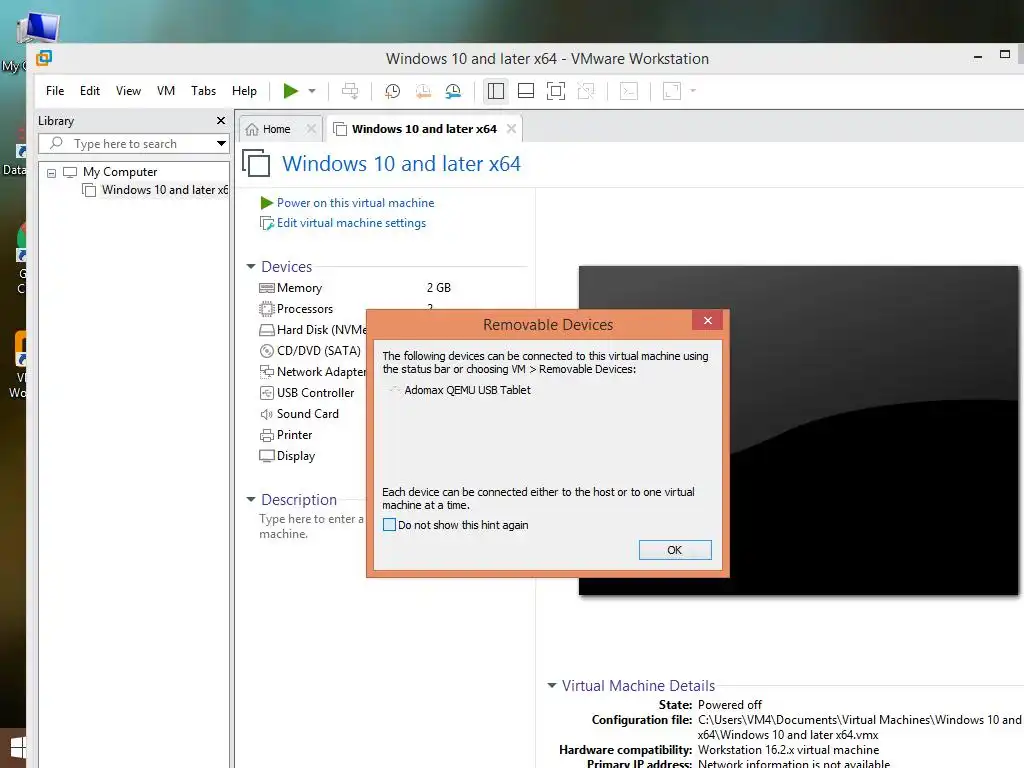Select My Computer in the Library
The width and height of the screenshot is (1024, 768).
click(x=120, y=172)
